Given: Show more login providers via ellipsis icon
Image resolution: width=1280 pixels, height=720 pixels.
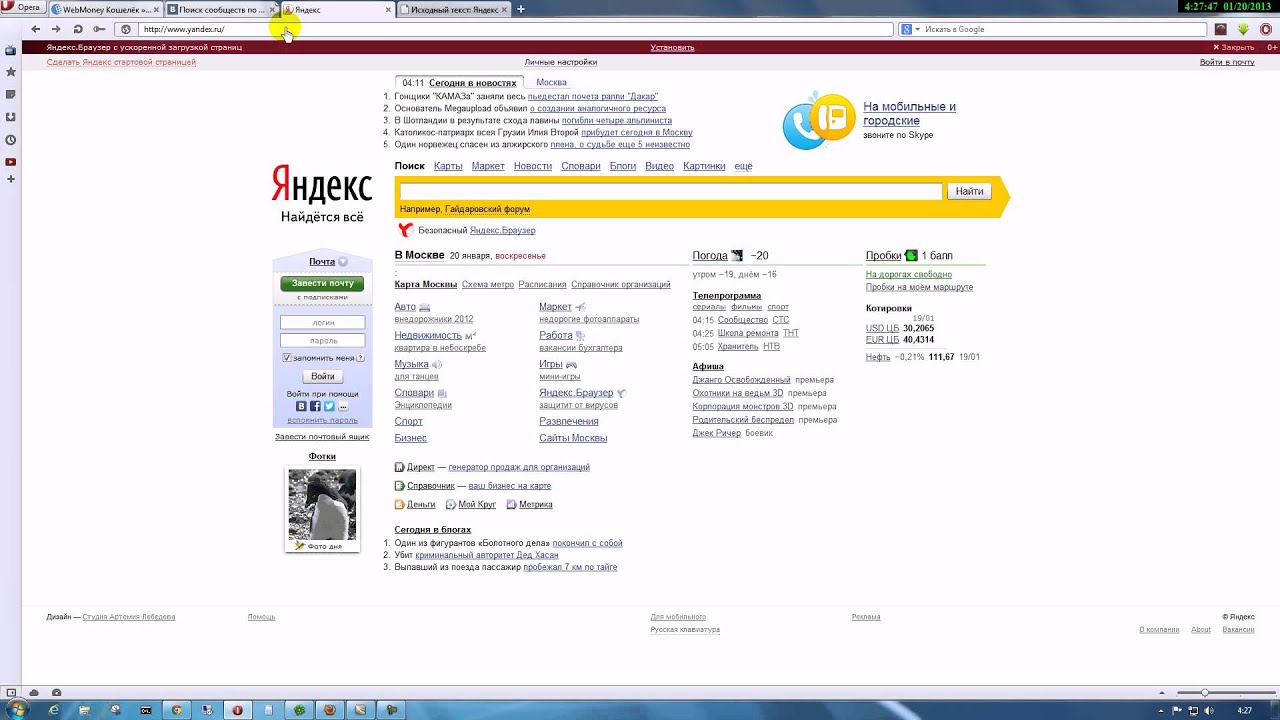Looking at the screenshot, I should pos(343,407).
